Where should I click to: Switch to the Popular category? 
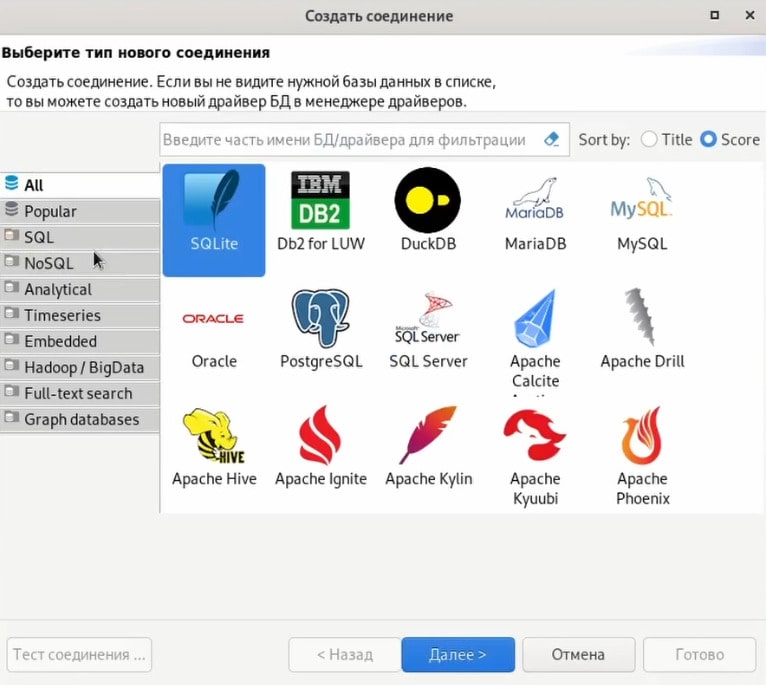pos(80,211)
